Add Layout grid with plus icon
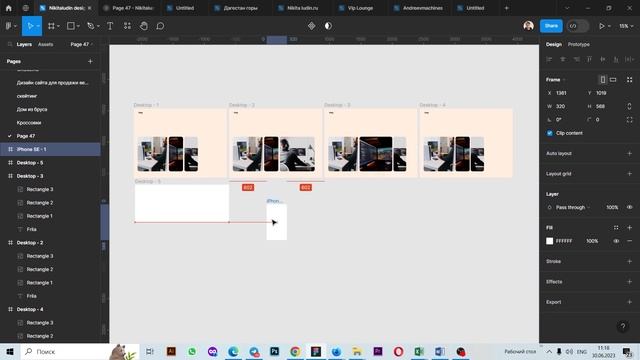 click(x=629, y=174)
